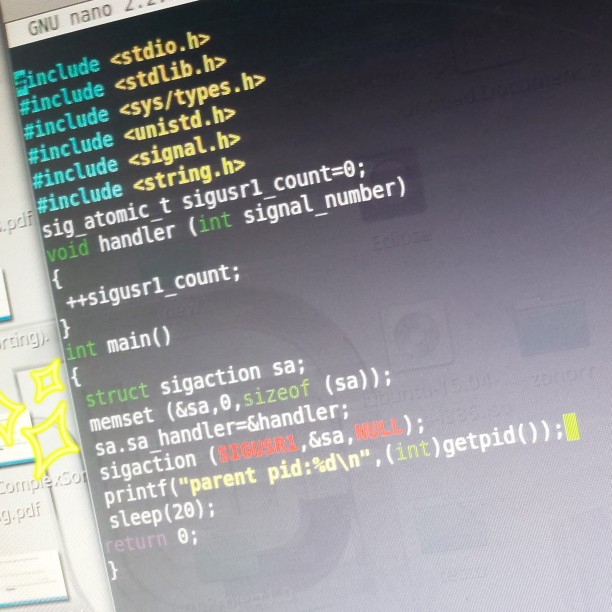612x612 pixels.
Task: Click the "GNU nano" title text
Action: [69, 21]
